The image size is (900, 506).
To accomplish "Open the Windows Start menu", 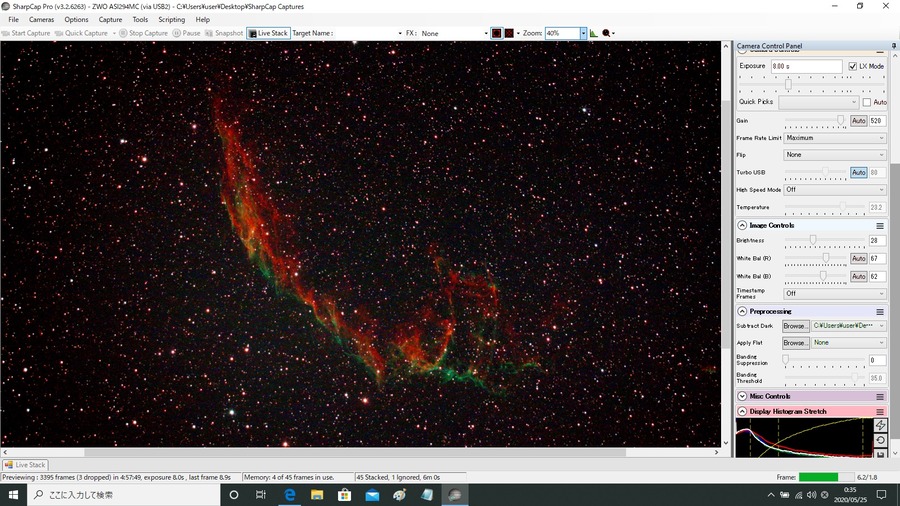I will coord(13,495).
